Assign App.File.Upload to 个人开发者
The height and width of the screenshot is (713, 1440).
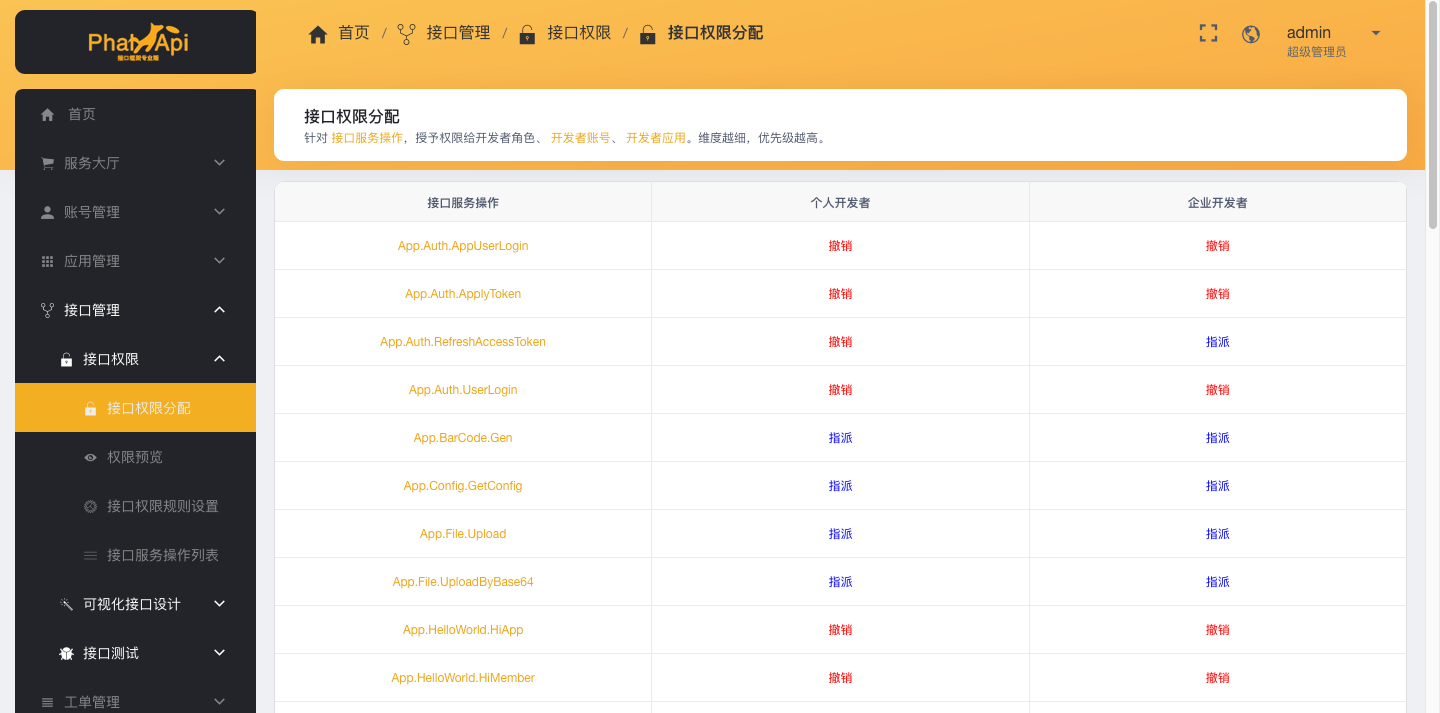tap(840, 534)
